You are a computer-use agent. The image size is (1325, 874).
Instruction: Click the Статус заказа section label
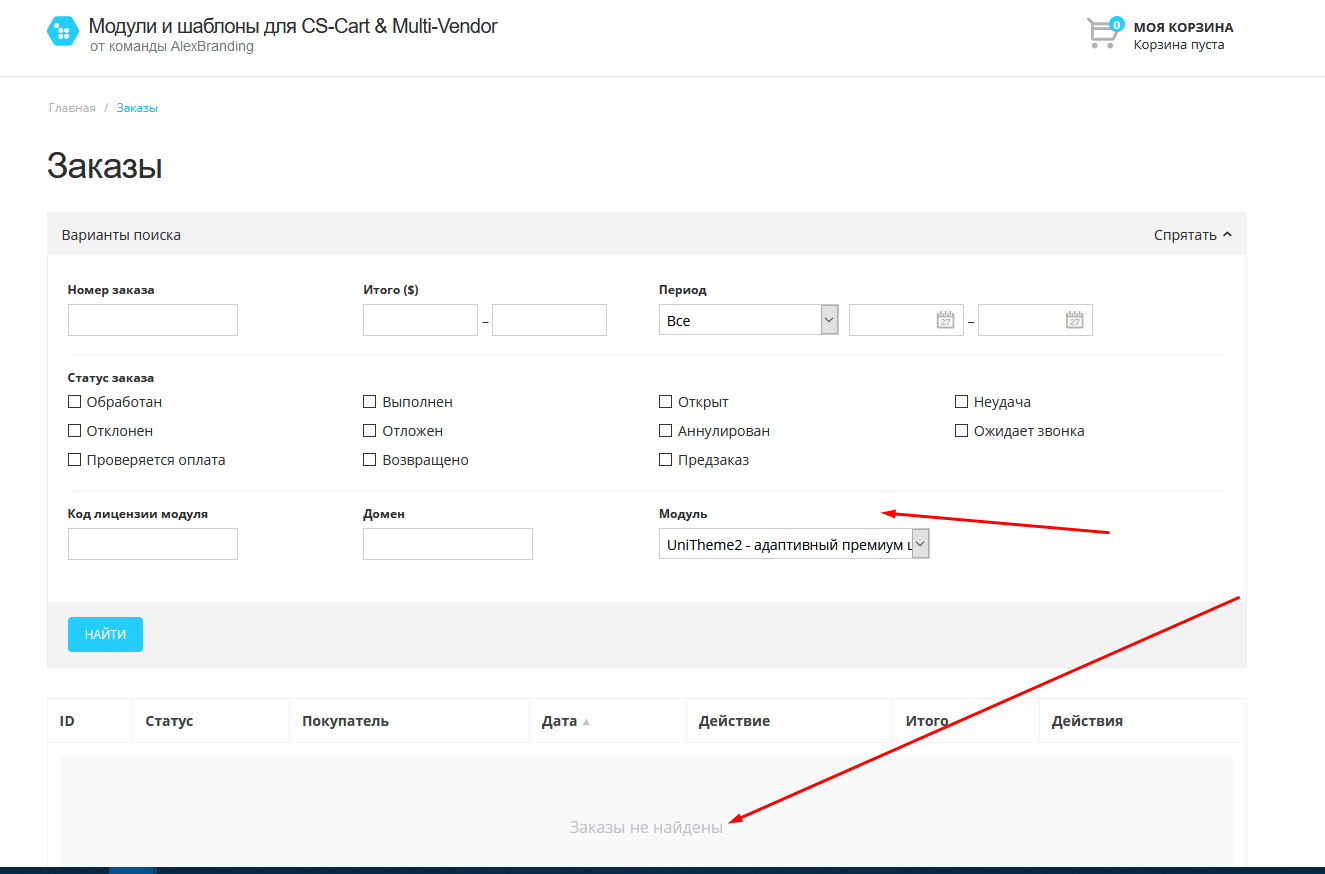tap(111, 378)
